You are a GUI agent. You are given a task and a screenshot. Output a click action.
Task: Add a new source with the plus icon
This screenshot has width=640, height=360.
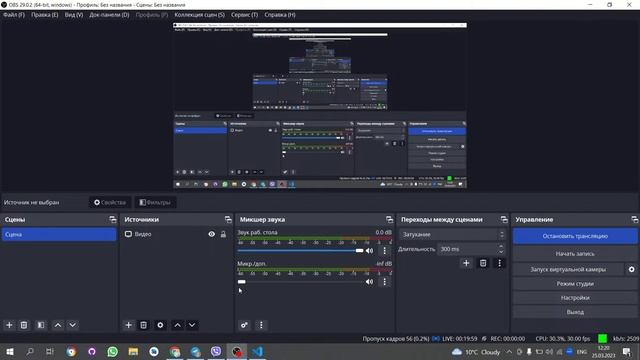coord(129,325)
